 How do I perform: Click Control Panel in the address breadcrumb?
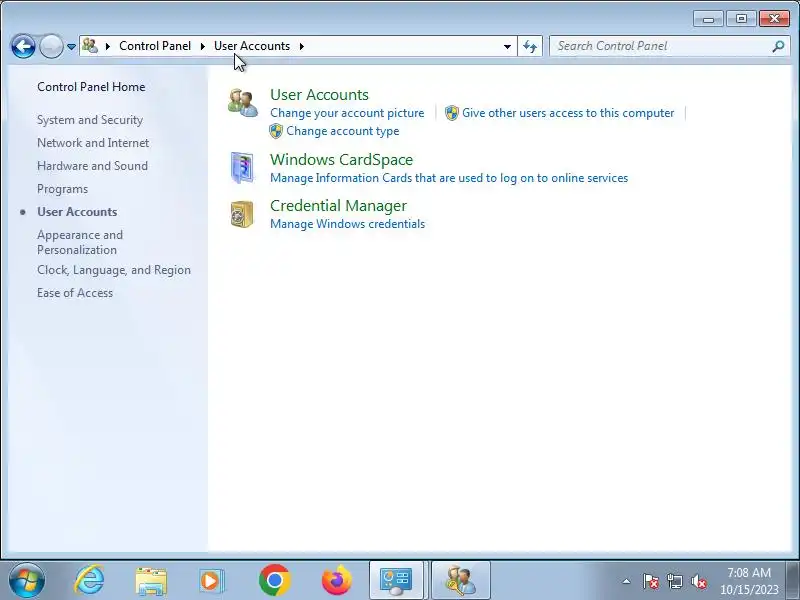[155, 46]
